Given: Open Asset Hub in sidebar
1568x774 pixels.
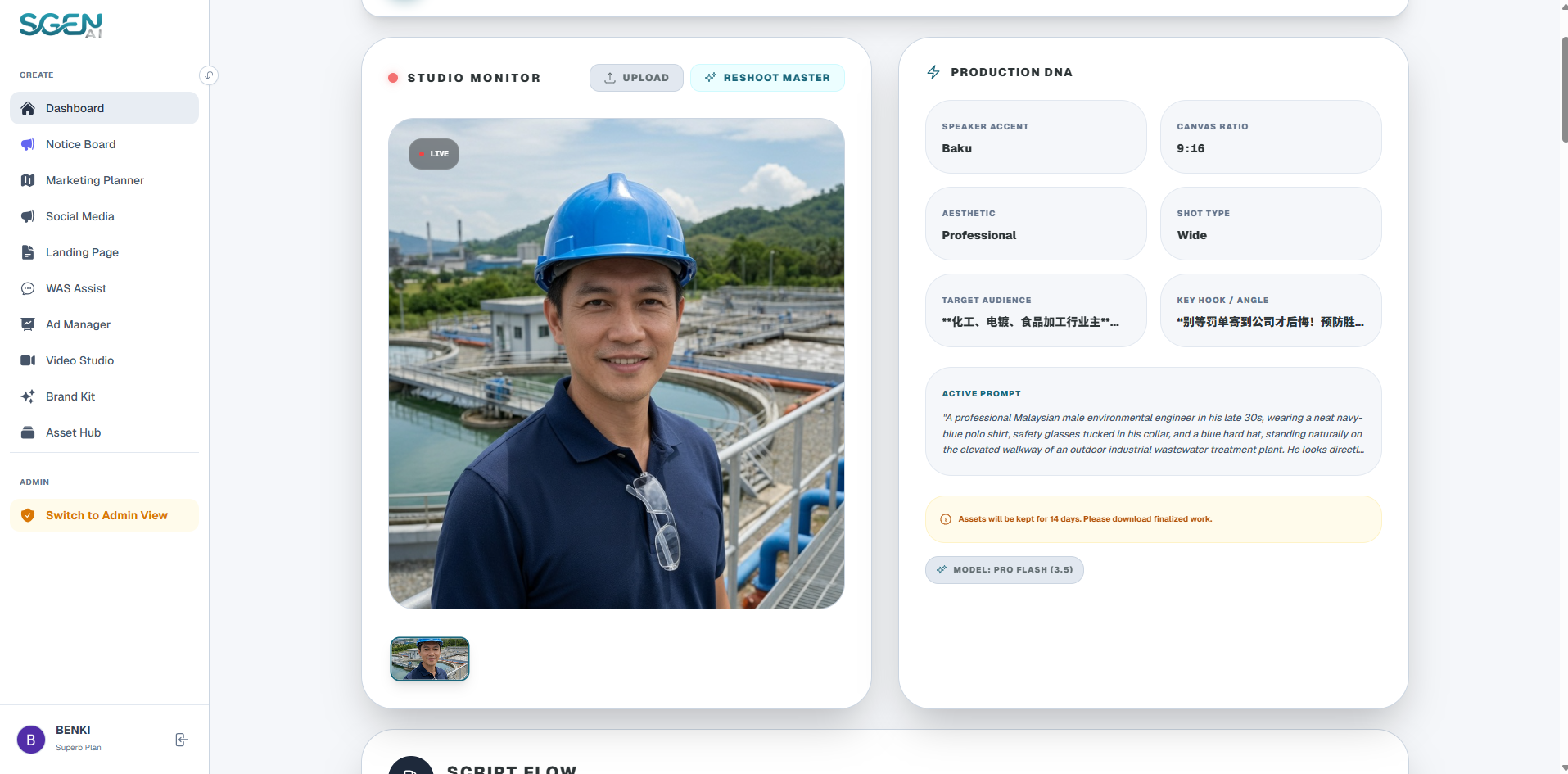Looking at the screenshot, I should pyautogui.click(x=104, y=432).
